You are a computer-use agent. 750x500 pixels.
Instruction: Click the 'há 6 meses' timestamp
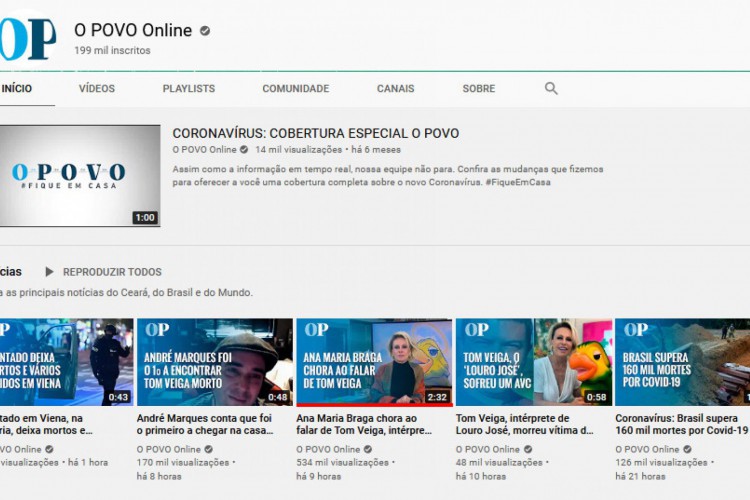tap(376, 149)
